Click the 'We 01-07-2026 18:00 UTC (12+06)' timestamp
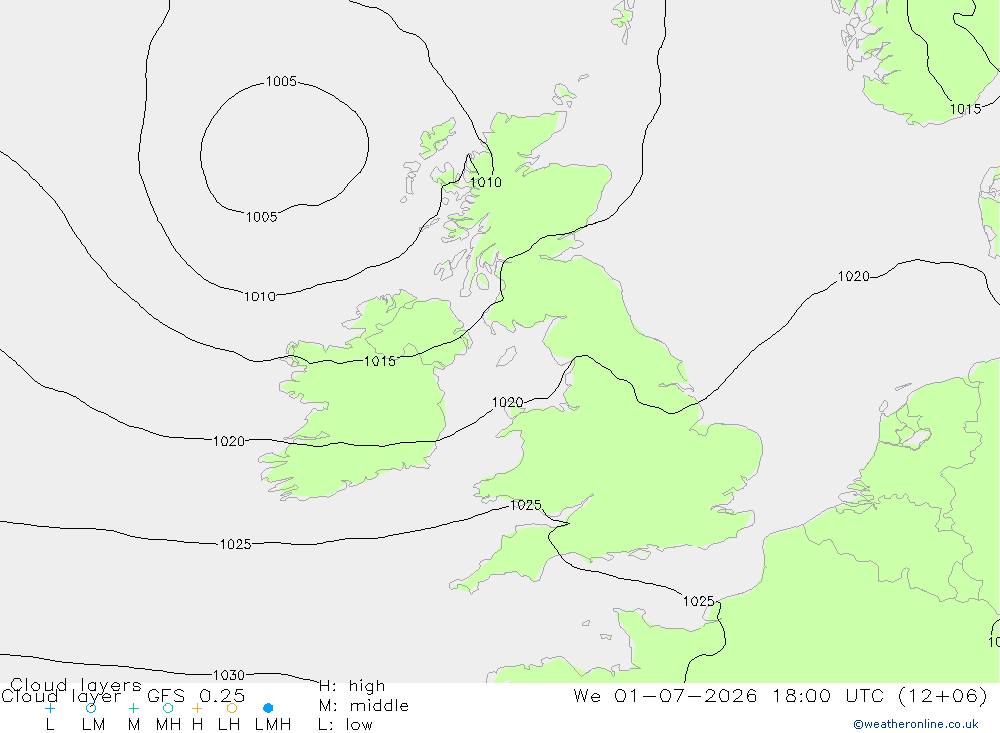The height and width of the screenshot is (733, 1000). [x=780, y=695]
